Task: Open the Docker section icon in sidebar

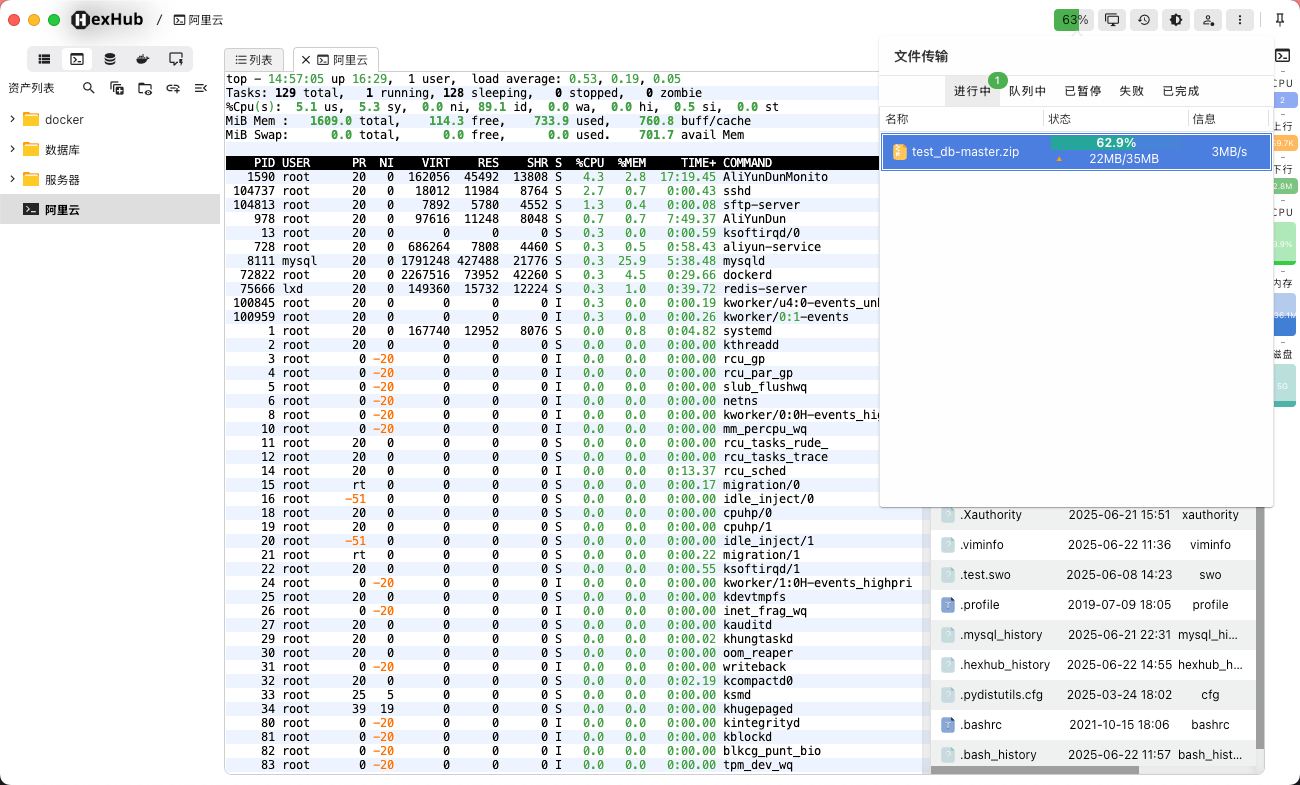Action: (x=143, y=59)
